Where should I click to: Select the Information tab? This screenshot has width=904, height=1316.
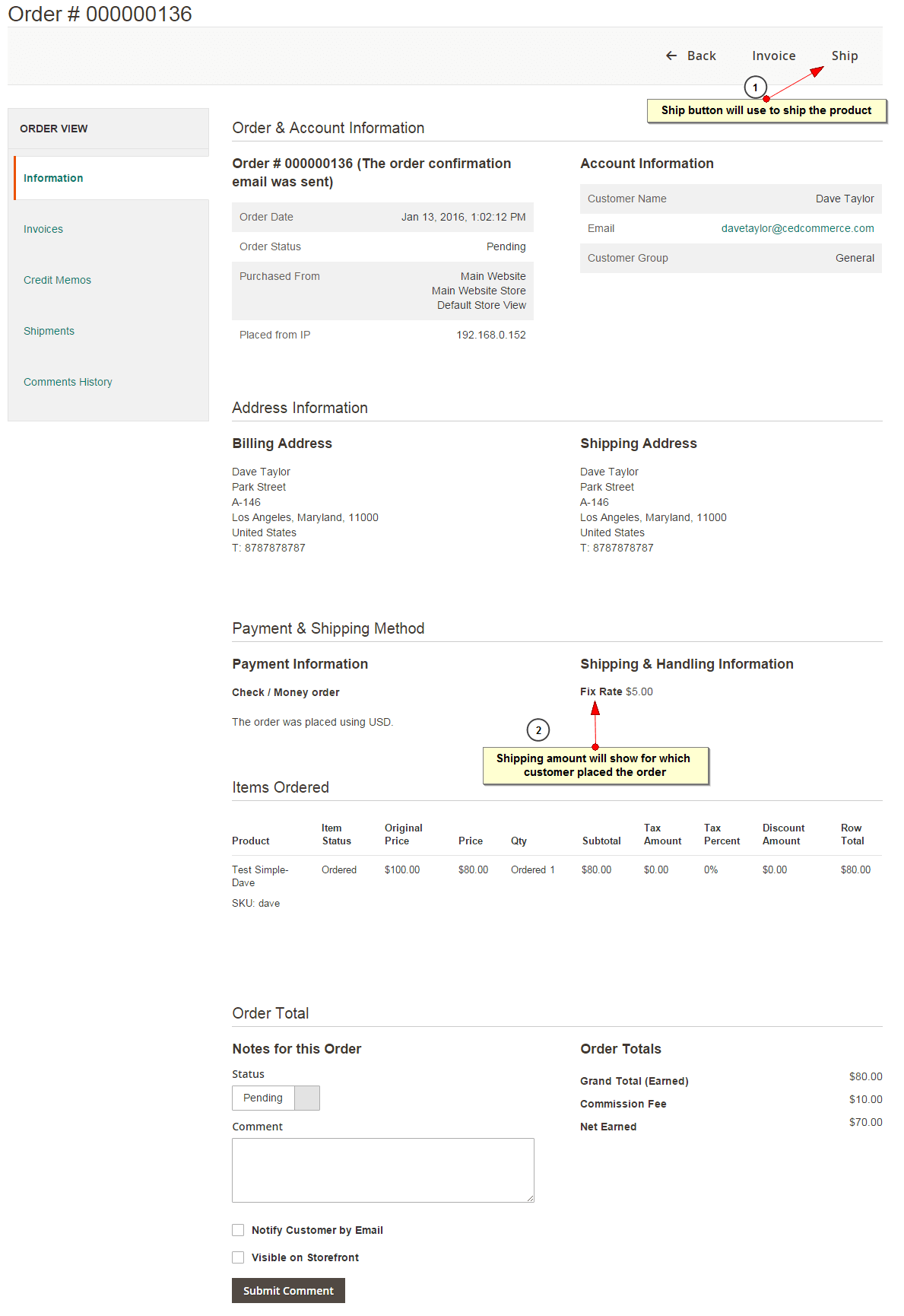click(53, 178)
